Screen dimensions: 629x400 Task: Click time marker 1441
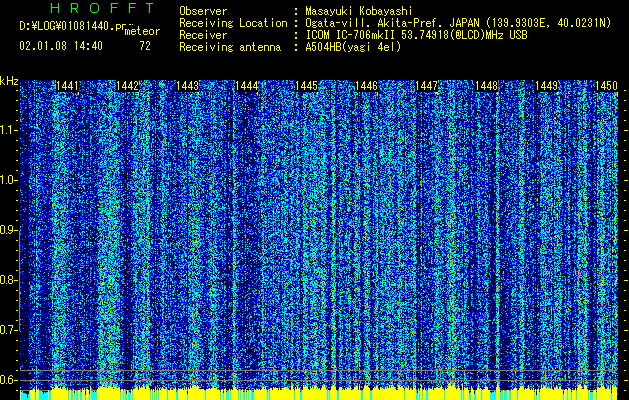click(x=67, y=86)
